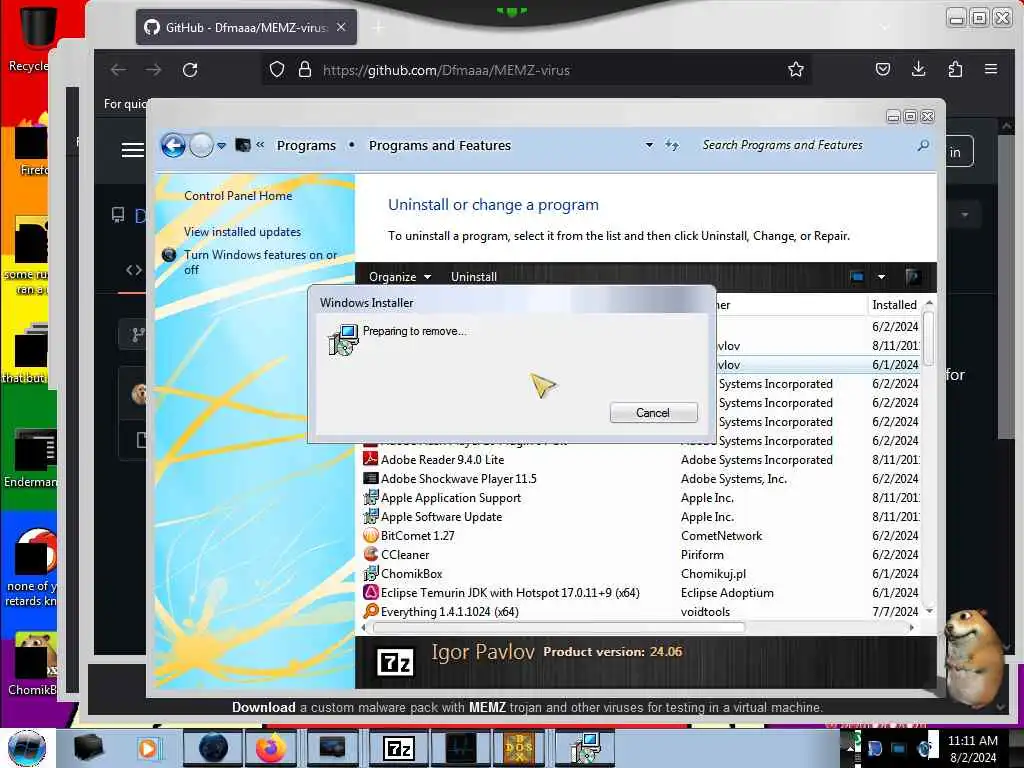Select Apple Software Update entry
The width and height of the screenshot is (1024, 768).
[x=441, y=517]
